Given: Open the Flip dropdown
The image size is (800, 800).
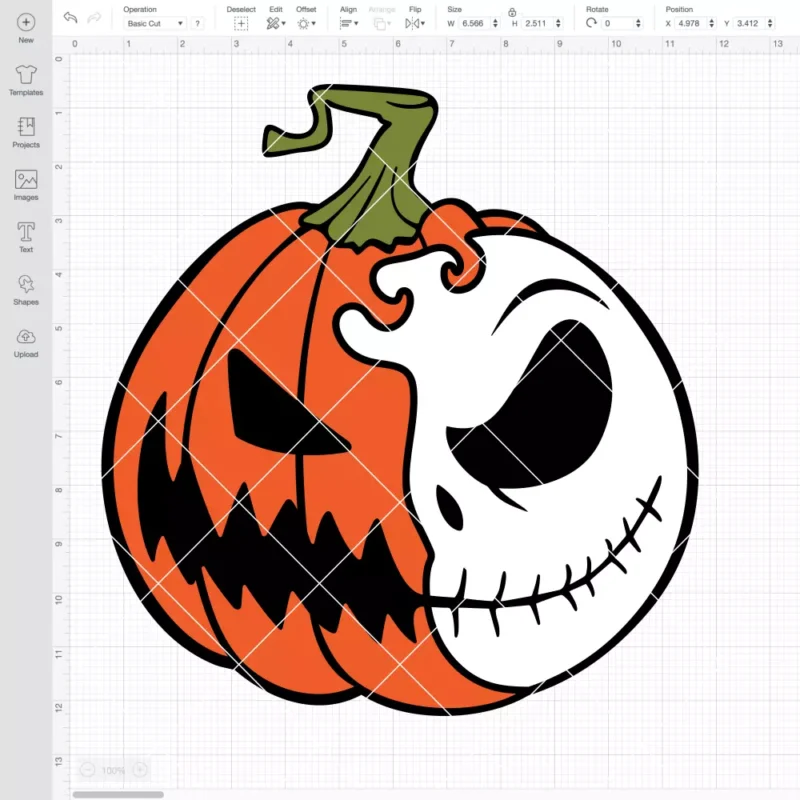Looking at the screenshot, I should [415, 23].
